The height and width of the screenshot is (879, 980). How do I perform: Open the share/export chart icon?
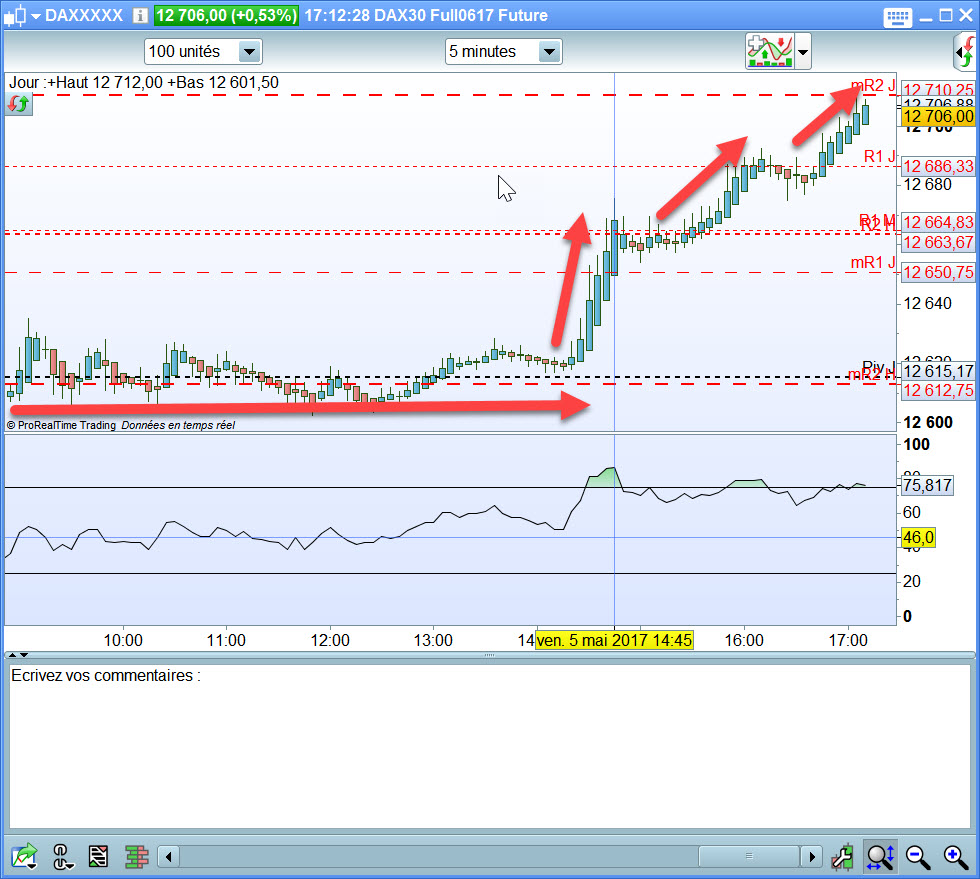(24, 855)
